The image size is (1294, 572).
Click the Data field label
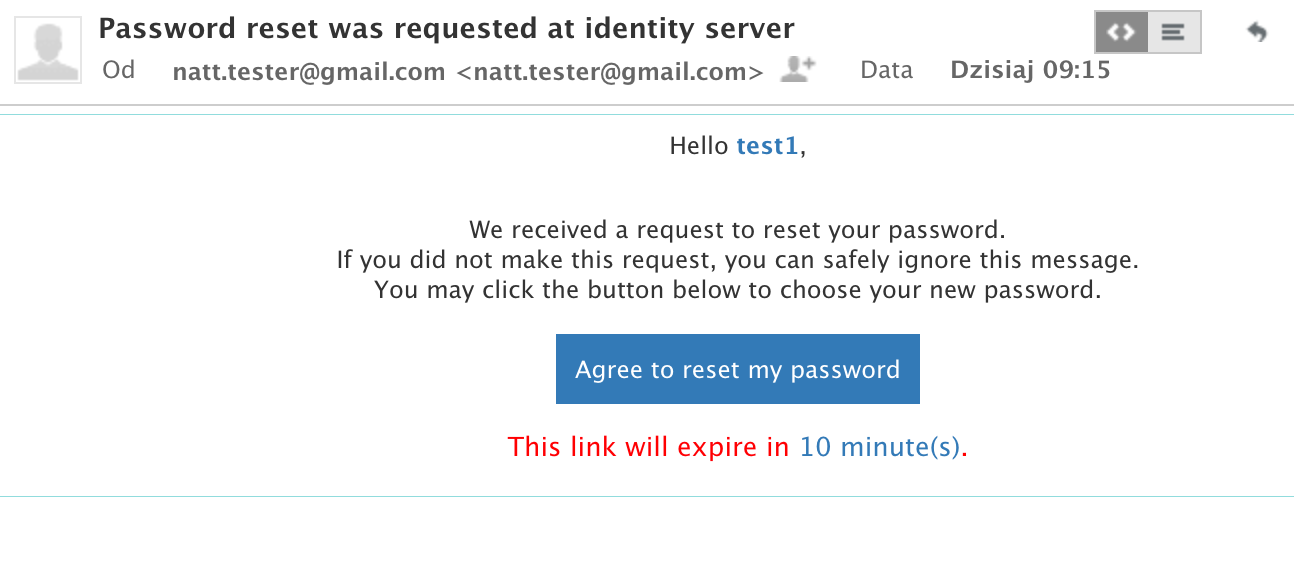pyautogui.click(x=887, y=70)
